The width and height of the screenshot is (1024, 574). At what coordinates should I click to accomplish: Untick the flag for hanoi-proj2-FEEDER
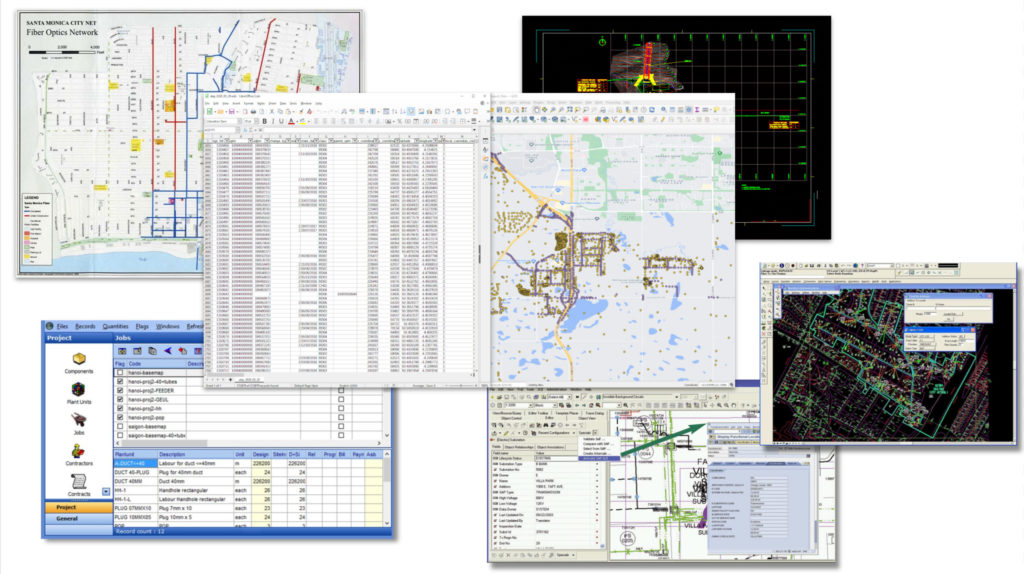120,391
